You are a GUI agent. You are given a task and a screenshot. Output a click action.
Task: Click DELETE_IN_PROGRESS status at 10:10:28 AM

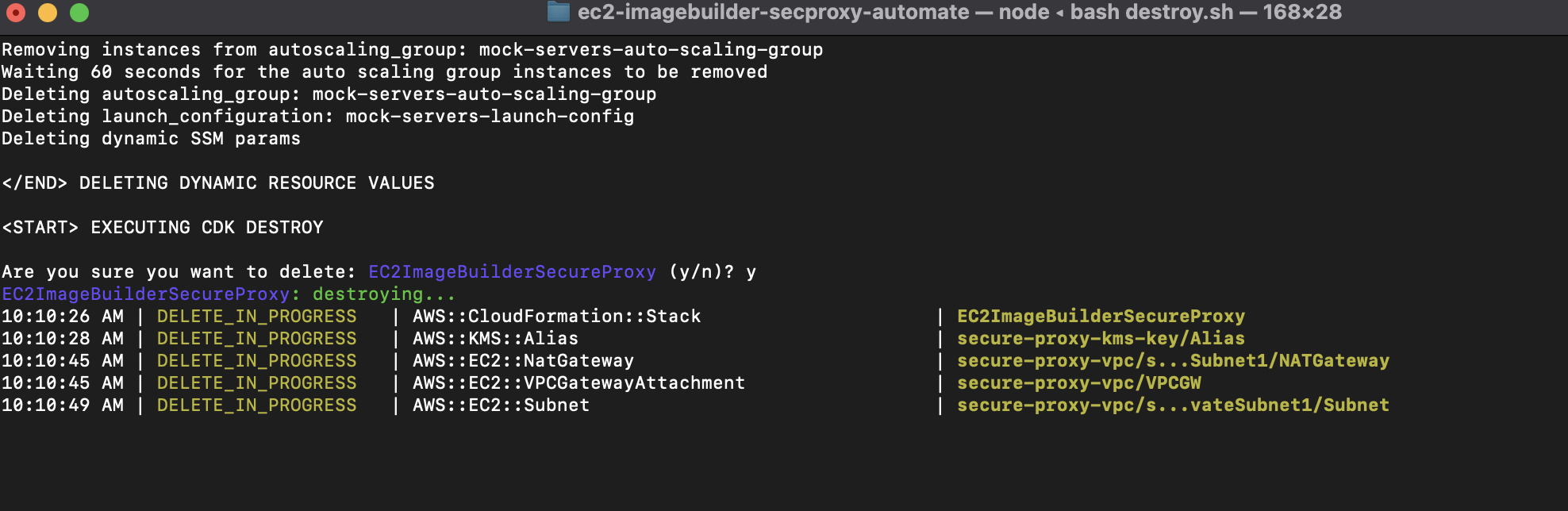[x=256, y=339]
